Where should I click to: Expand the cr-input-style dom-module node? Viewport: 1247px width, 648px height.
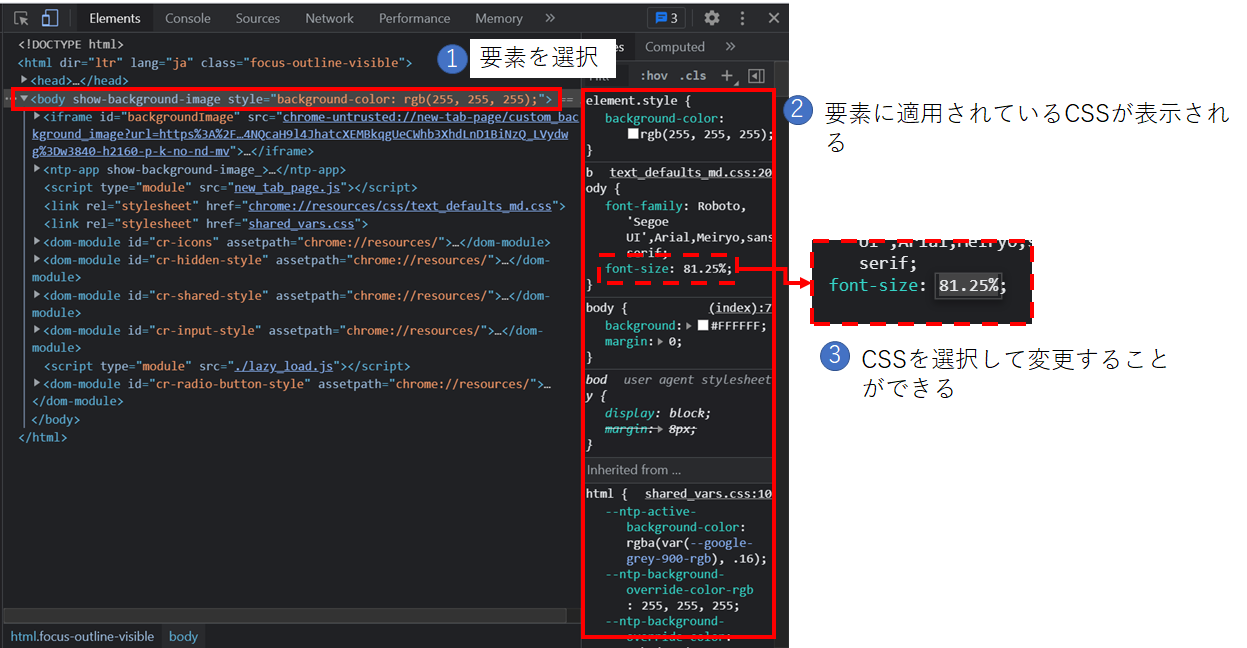coord(37,330)
